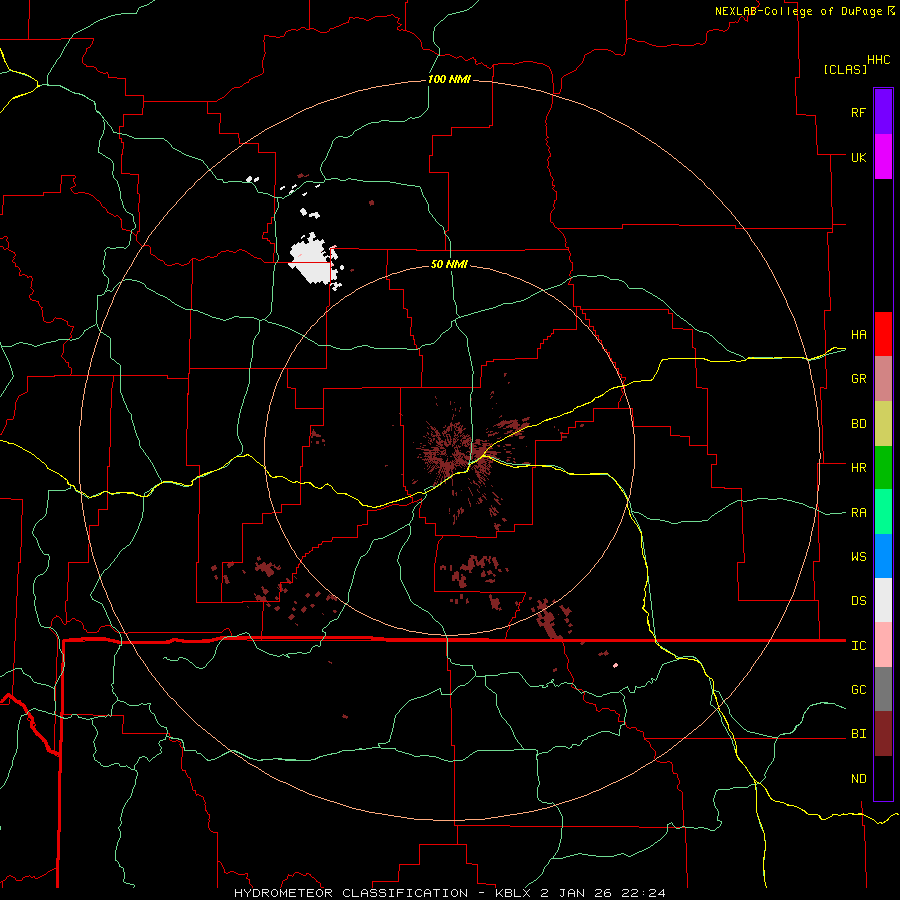Select the GR pink-brown legend swatch

[883, 379]
